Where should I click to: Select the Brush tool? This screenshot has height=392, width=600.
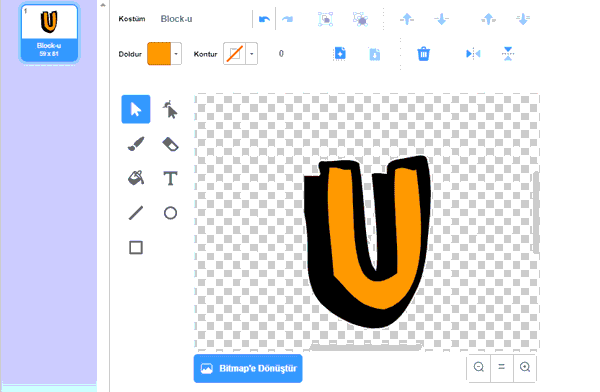click(136, 144)
